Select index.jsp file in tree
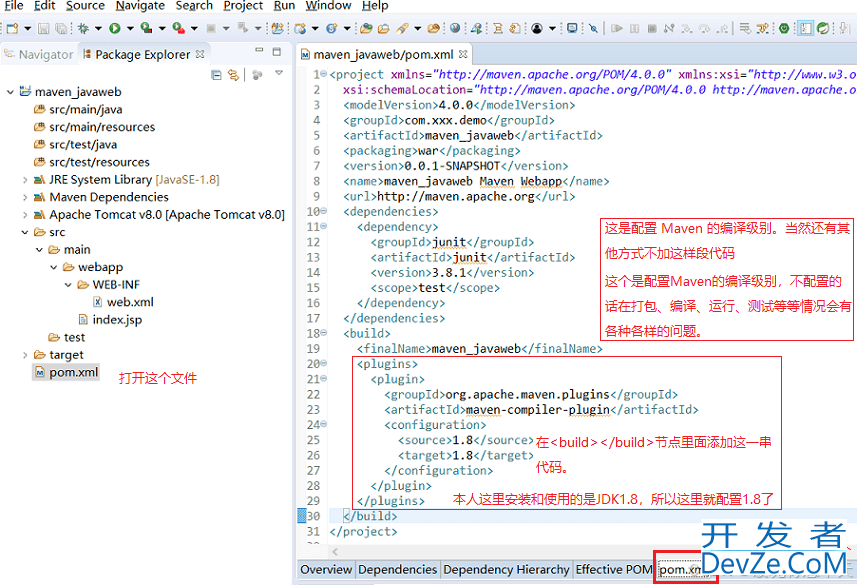This screenshot has height=585, width=857. tap(110, 319)
